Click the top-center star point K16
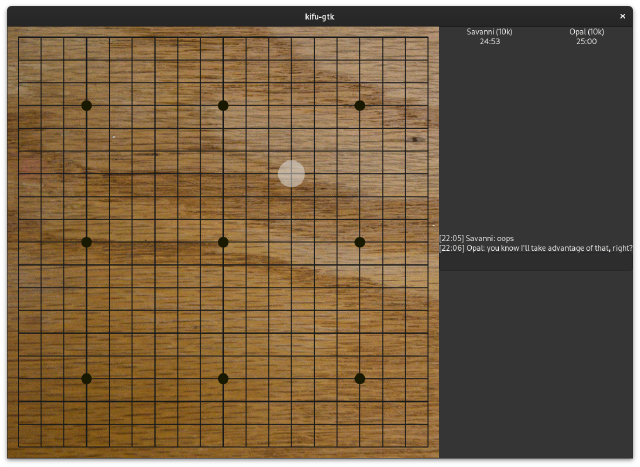Viewport: 640px width, 467px height. click(223, 105)
